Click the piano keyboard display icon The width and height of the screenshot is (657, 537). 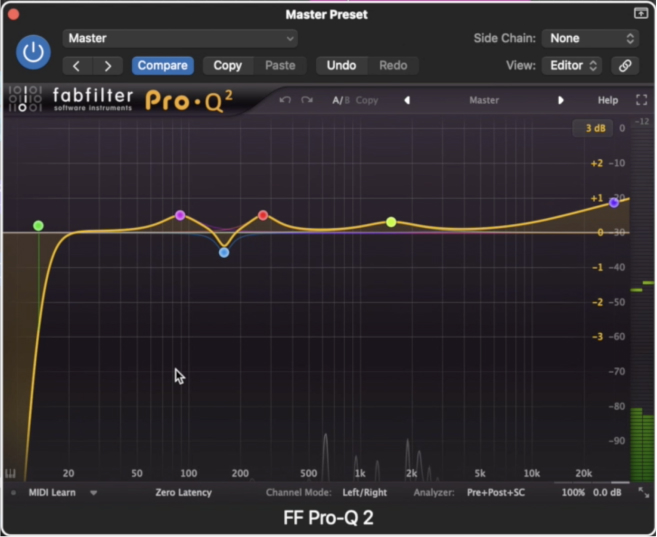(10, 474)
